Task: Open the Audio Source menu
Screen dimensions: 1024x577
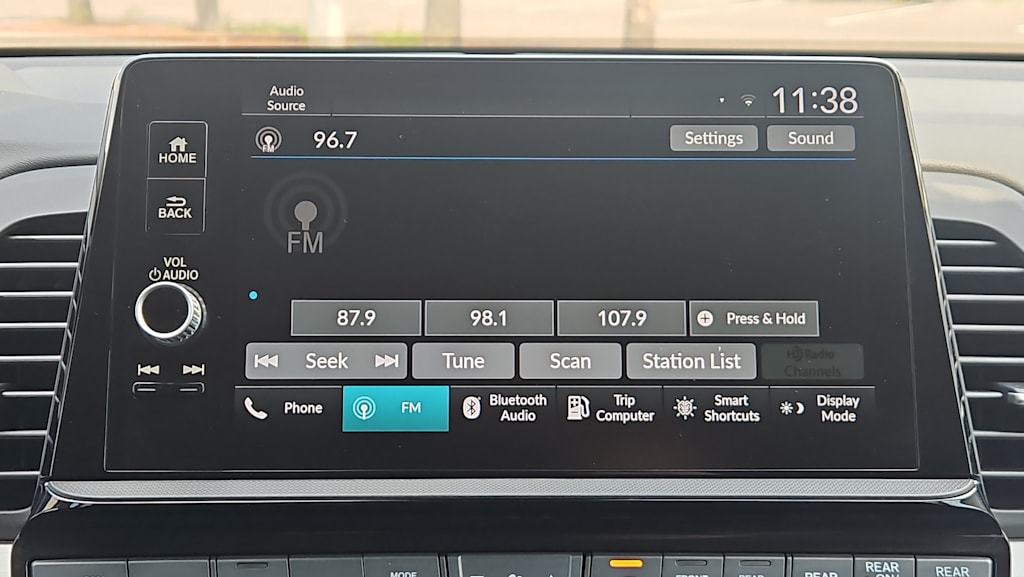Action: click(x=286, y=98)
